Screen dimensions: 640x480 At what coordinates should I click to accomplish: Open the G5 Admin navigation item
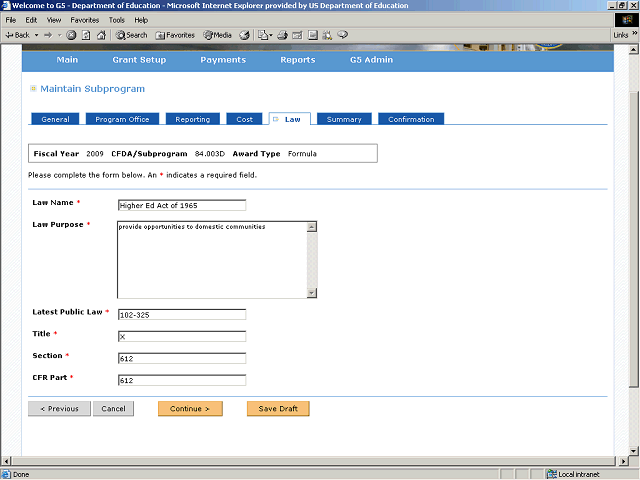point(371,60)
